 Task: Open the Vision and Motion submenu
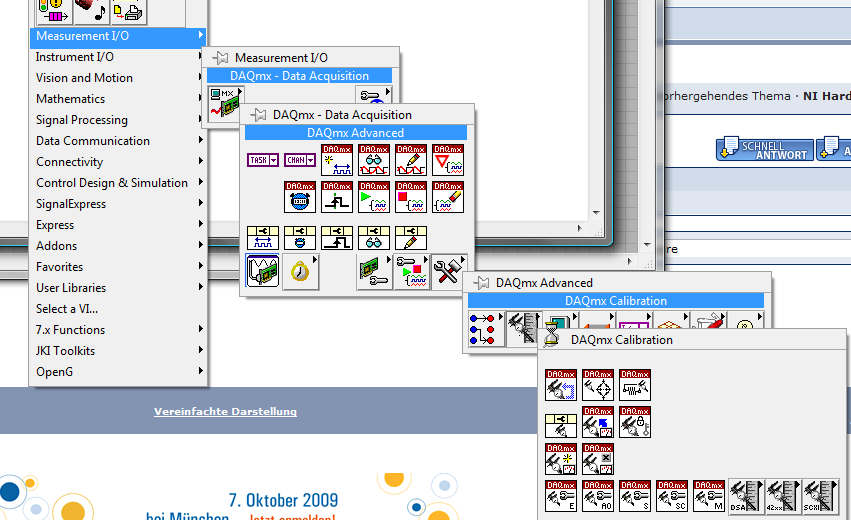coord(118,78)
